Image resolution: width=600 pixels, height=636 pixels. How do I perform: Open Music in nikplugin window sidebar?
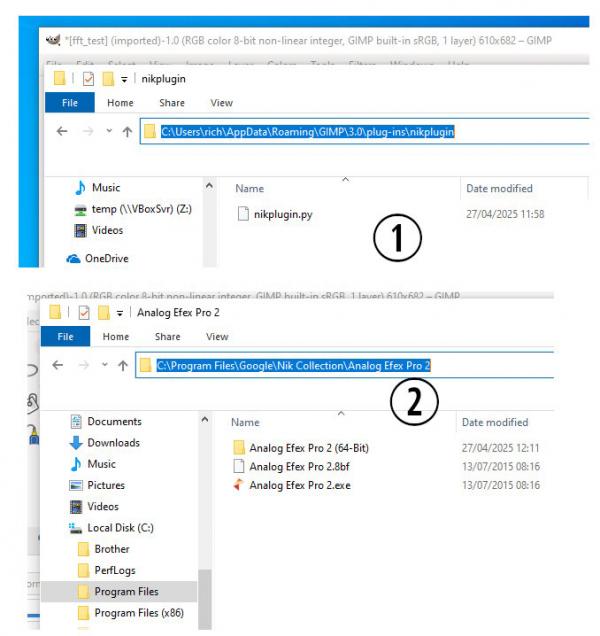106,188
